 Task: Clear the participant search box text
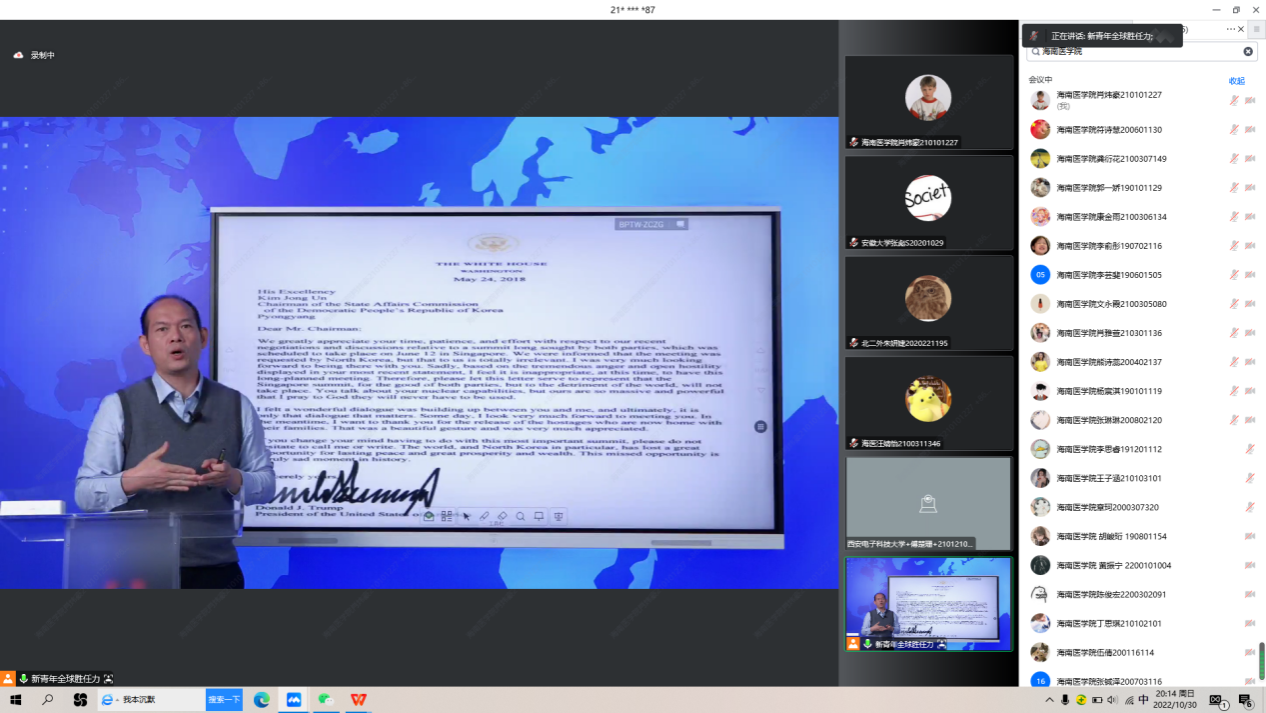tap(1248, 51)
